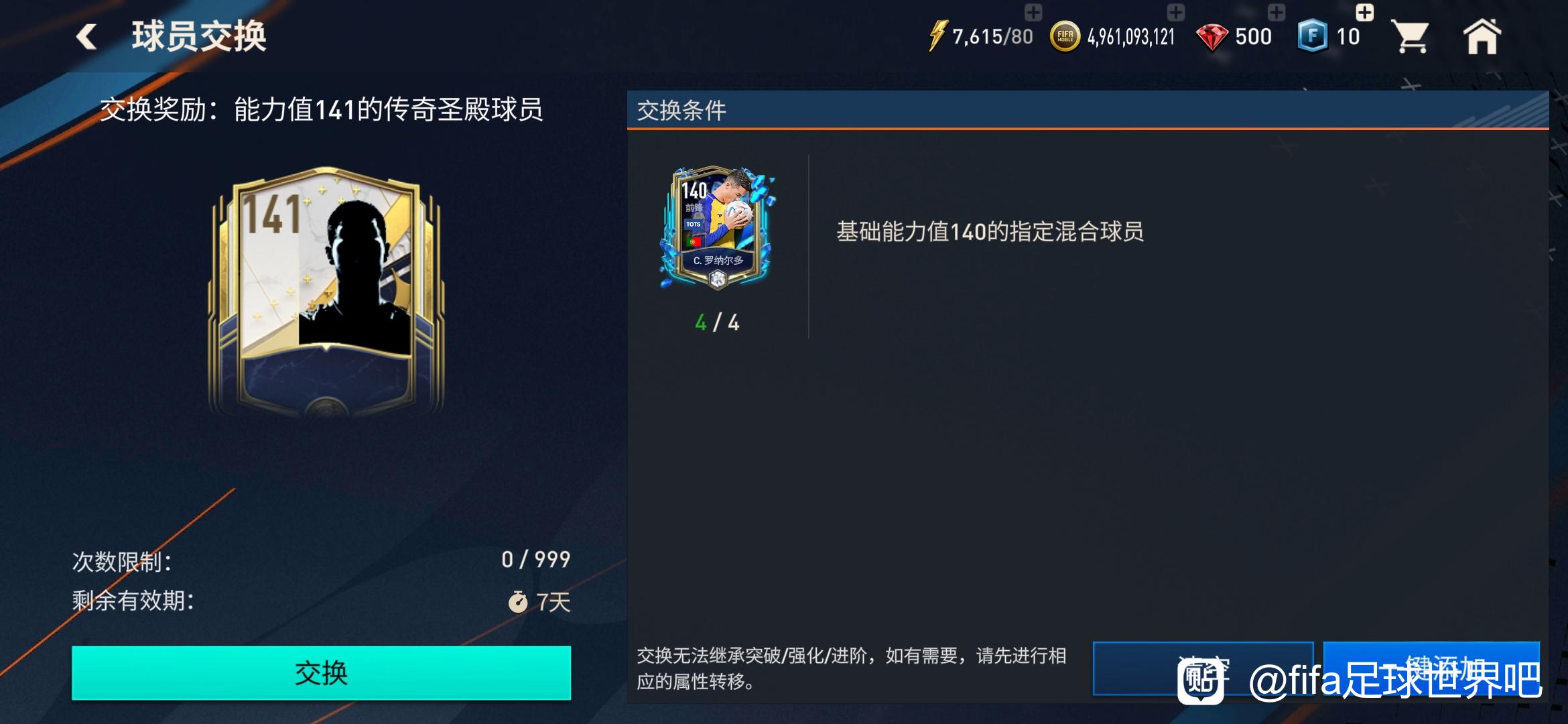Tap the 球员交换 page title
The width and height of the screenshot is (1568, 724).
(x=199, y=36)
